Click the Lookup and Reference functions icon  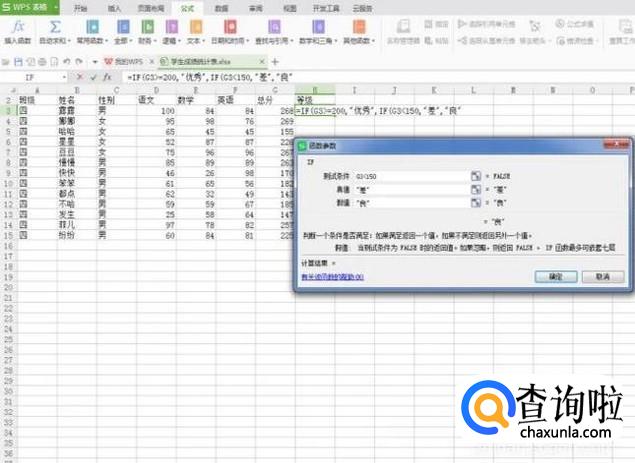274,28
